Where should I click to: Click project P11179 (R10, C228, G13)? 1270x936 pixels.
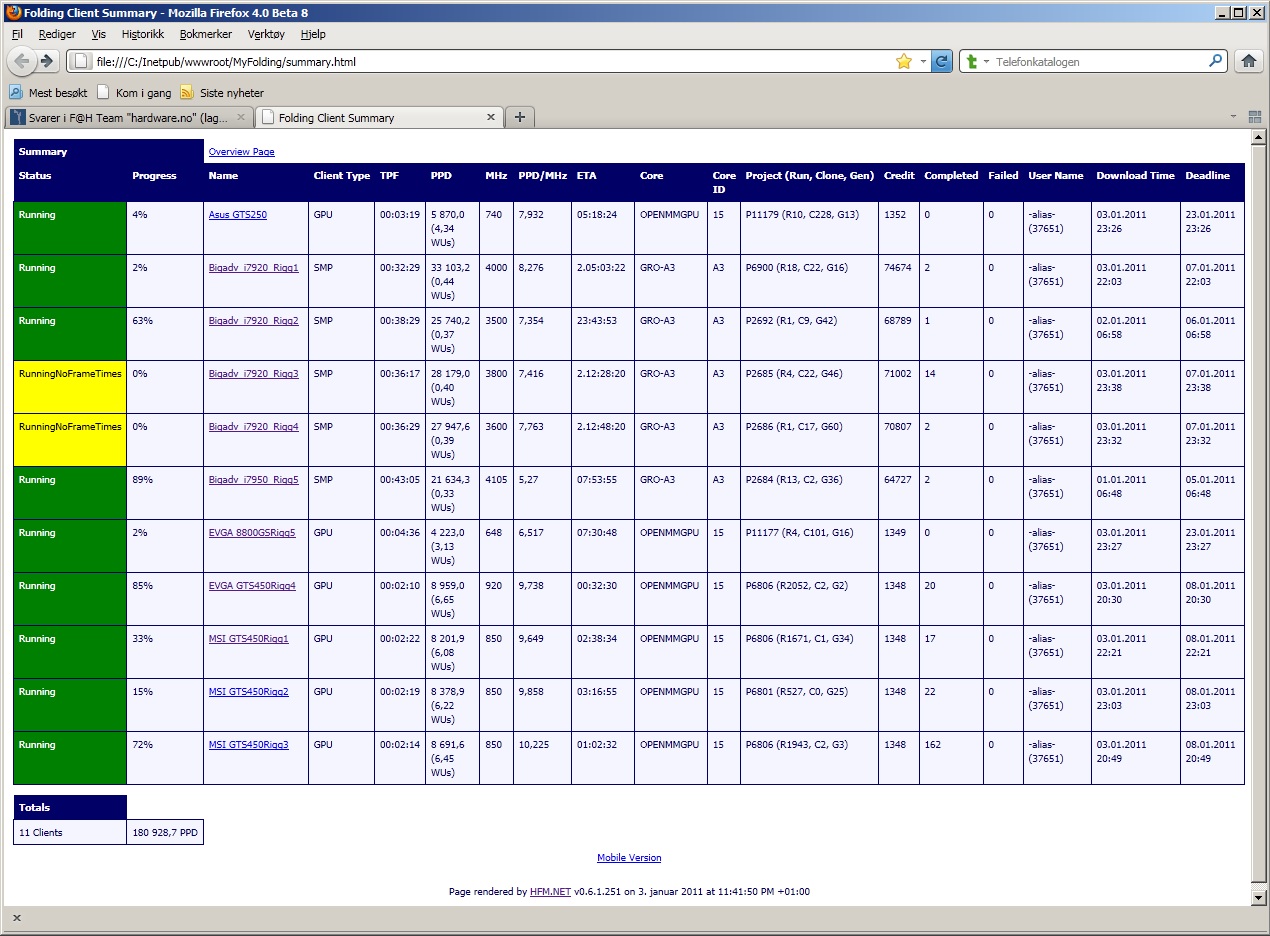[802, 215]
